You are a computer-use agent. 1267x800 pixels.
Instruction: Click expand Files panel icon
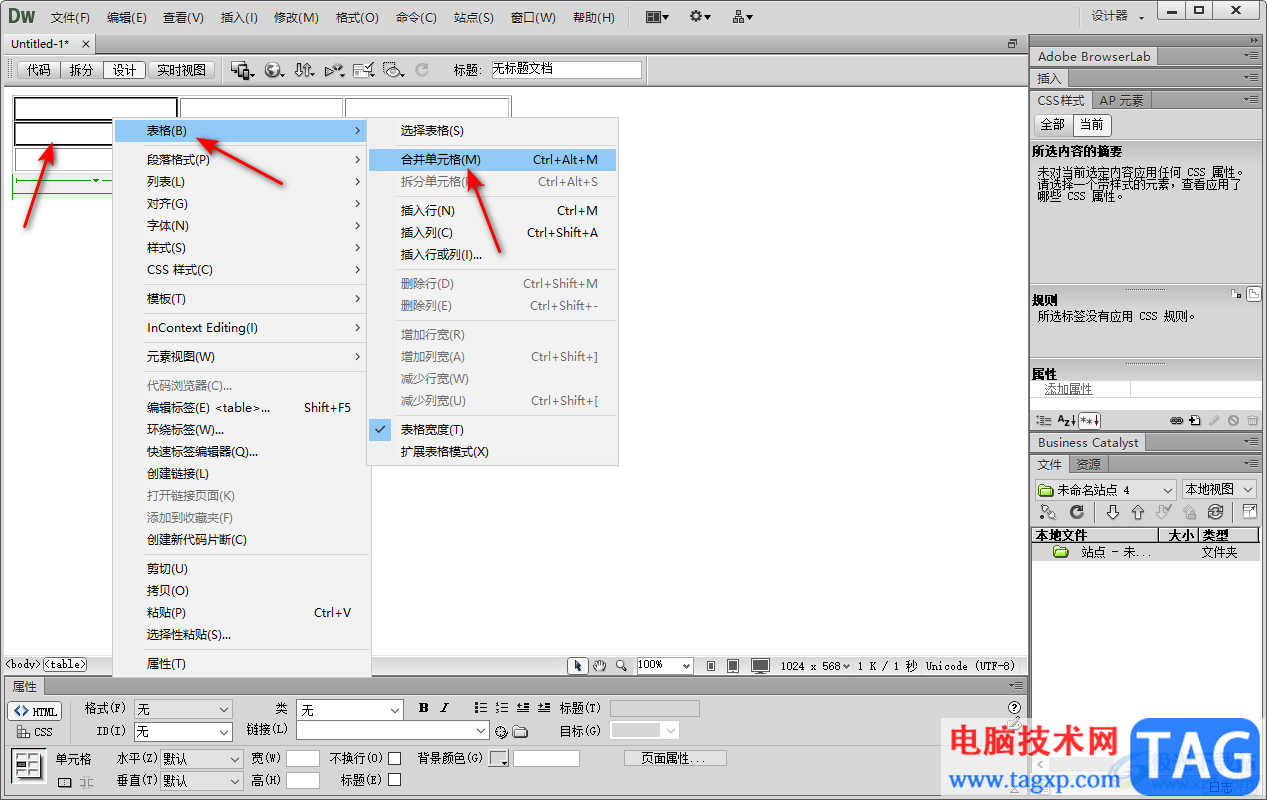[1250, 512]
